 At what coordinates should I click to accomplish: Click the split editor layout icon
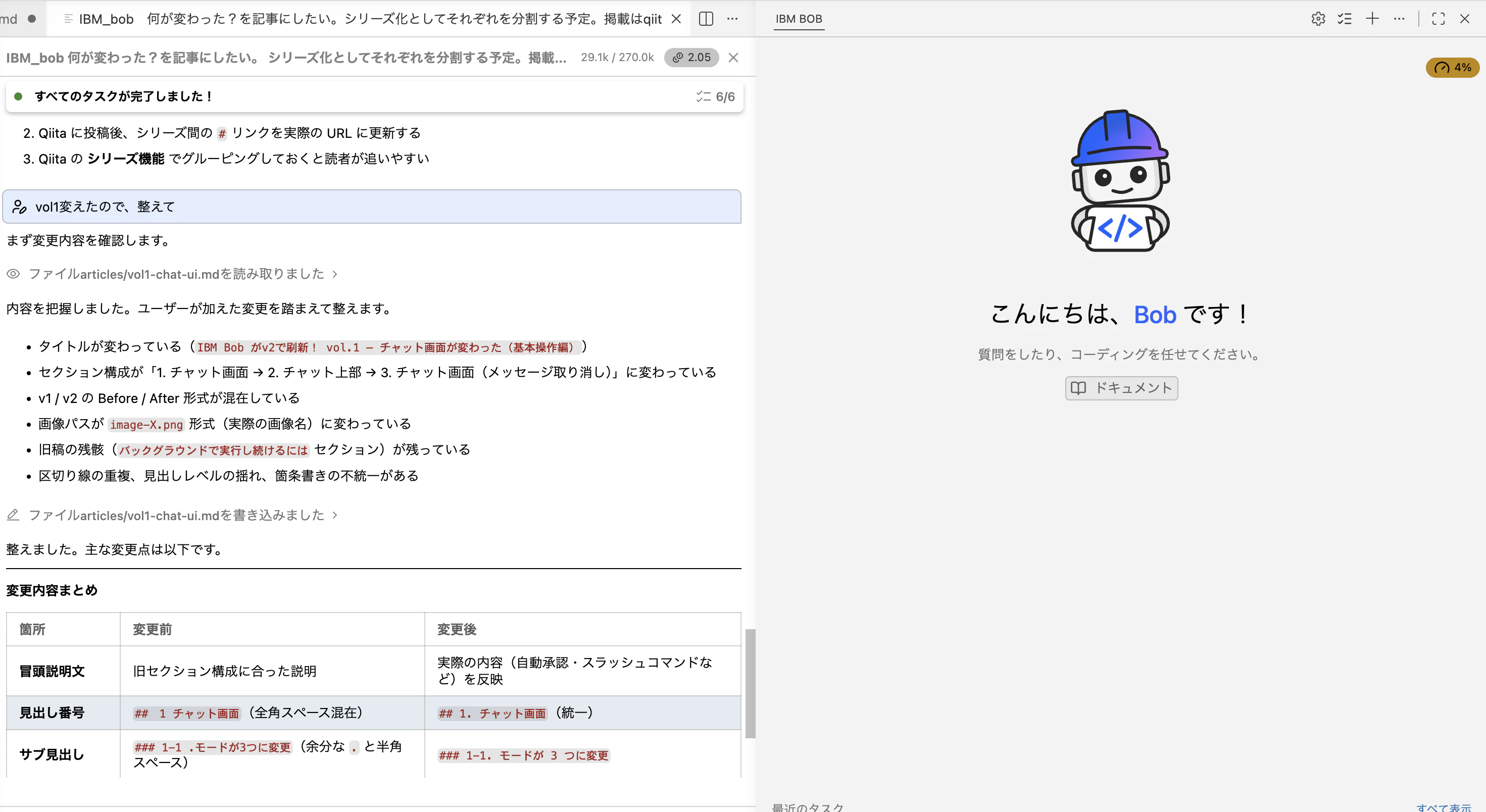706,19
